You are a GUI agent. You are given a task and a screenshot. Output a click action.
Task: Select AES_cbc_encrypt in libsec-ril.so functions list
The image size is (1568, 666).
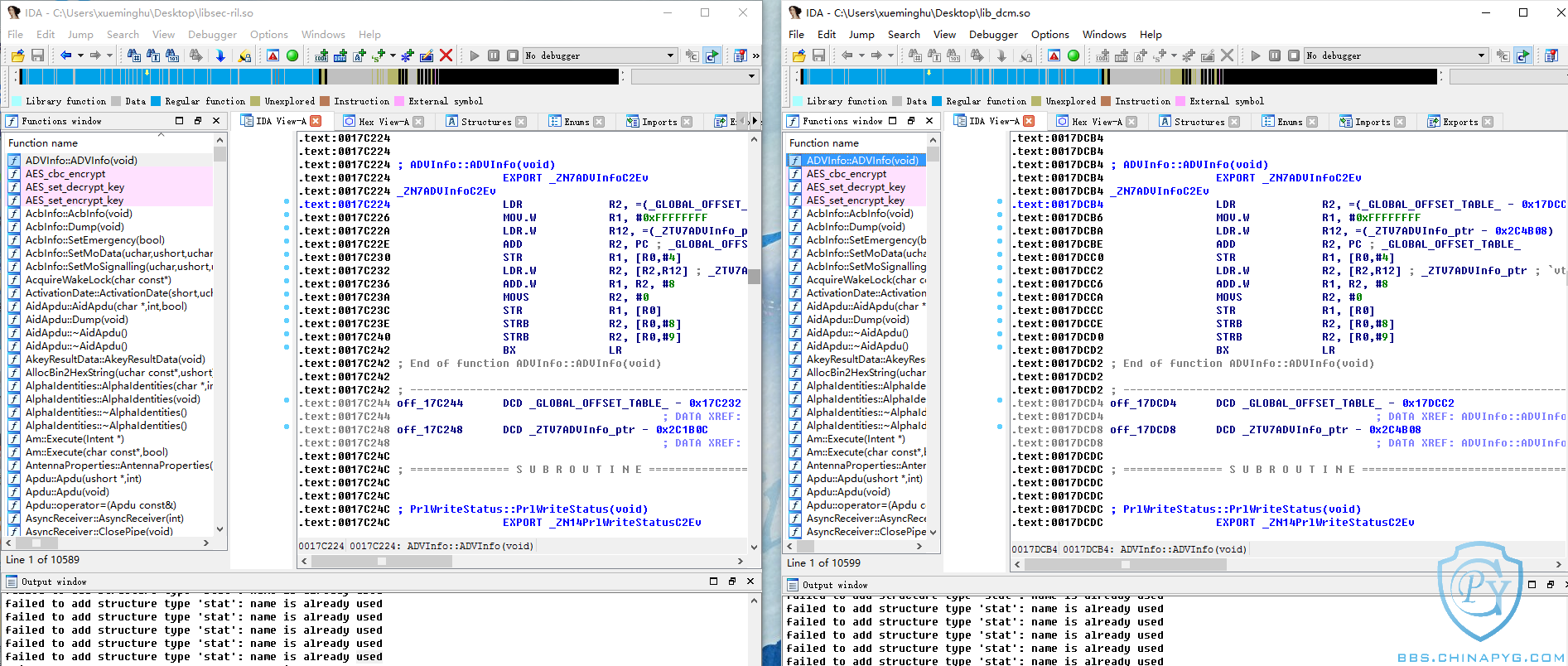pos(65,174)
